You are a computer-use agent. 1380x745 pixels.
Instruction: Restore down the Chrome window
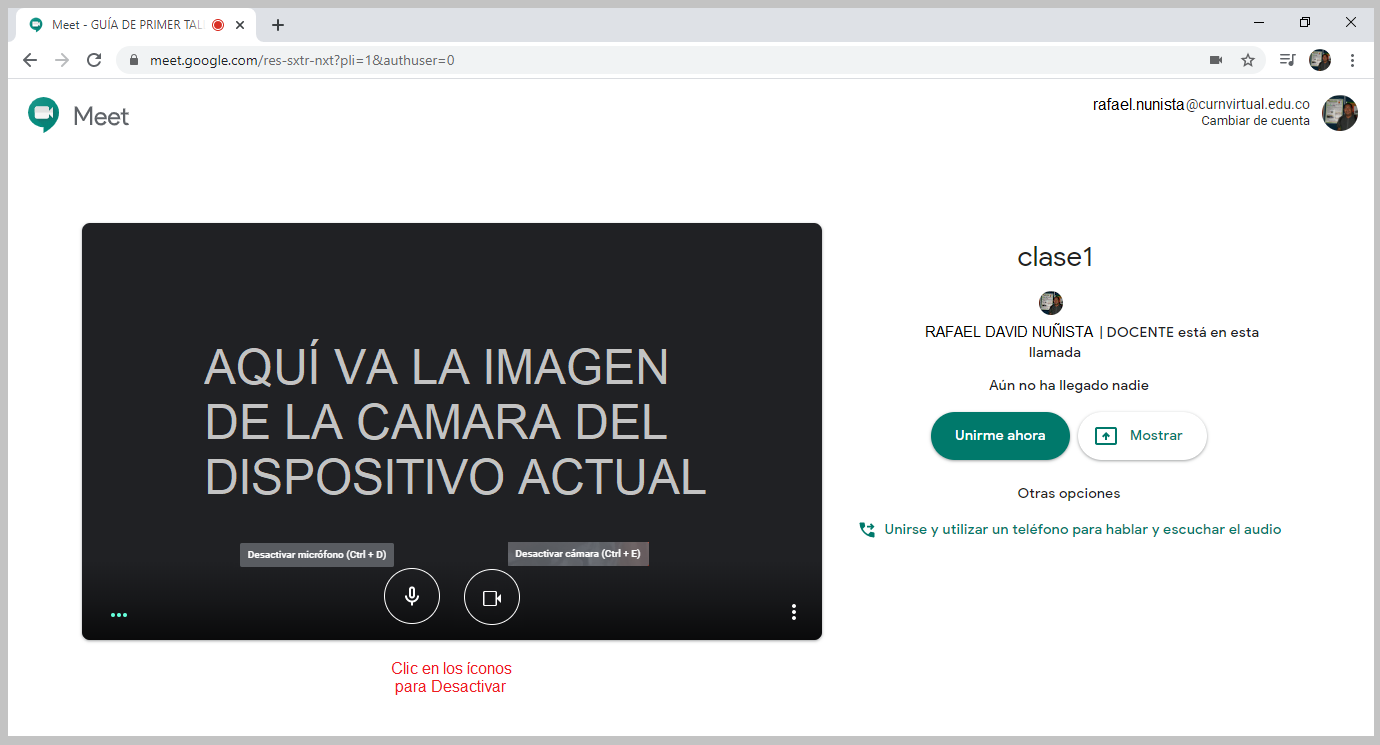coord(1305,22)
